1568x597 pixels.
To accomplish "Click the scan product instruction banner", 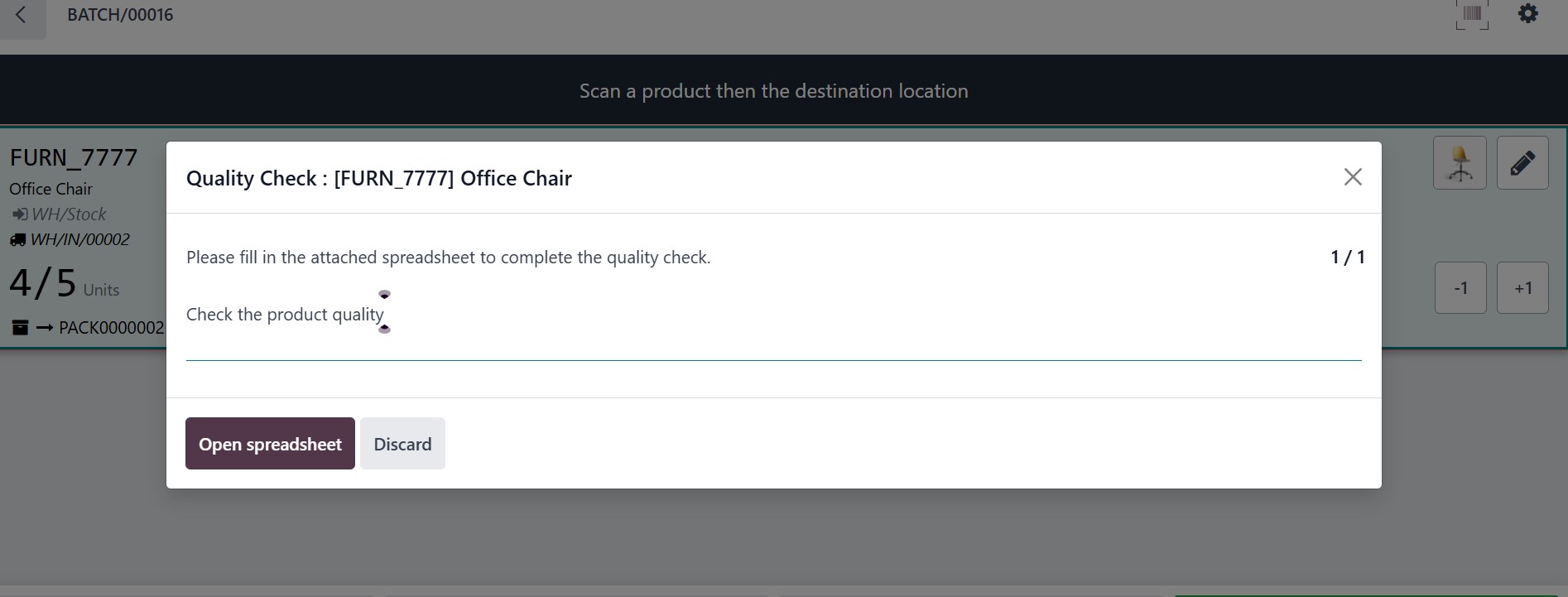I will point(773,91).
